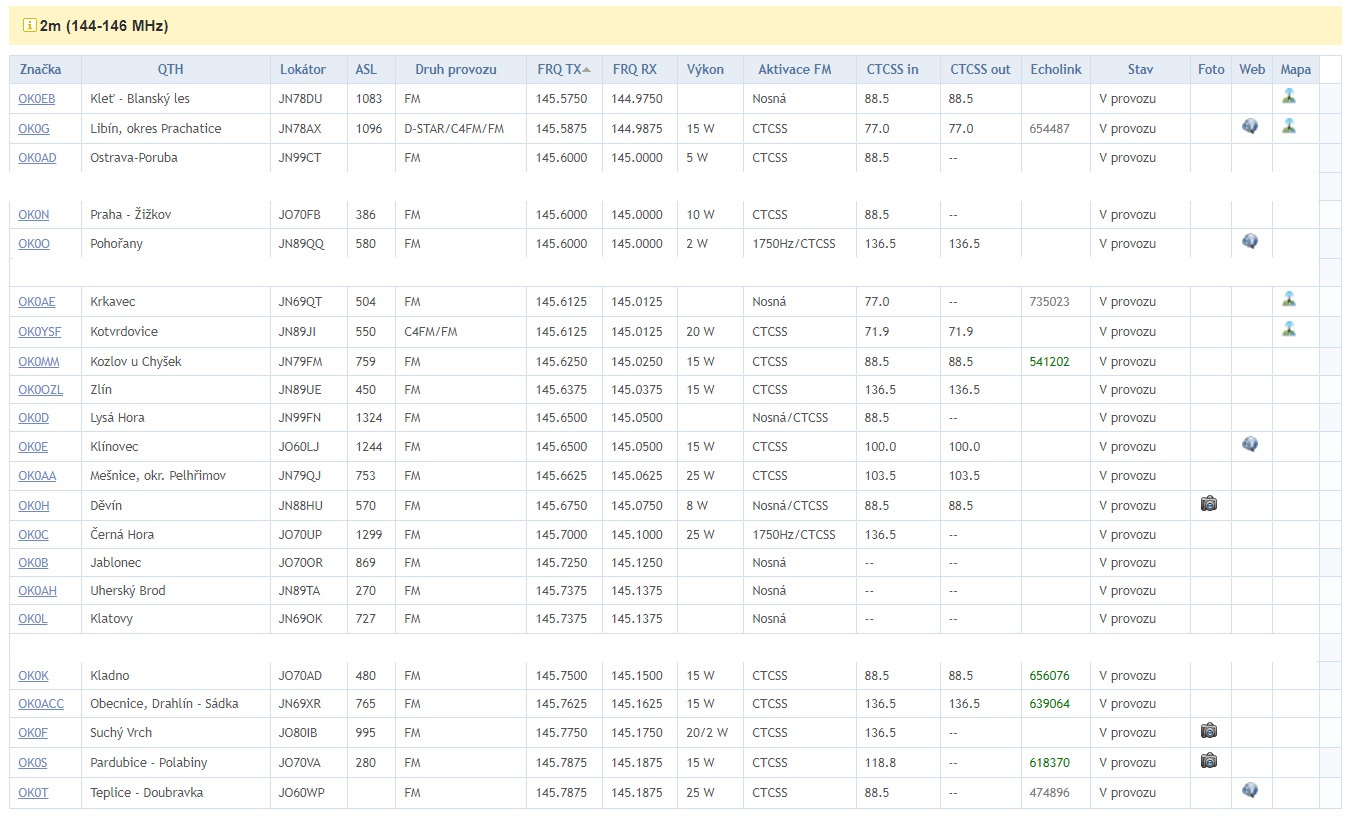
Task: Click info icon beside 2m band title
Action: 30,25
